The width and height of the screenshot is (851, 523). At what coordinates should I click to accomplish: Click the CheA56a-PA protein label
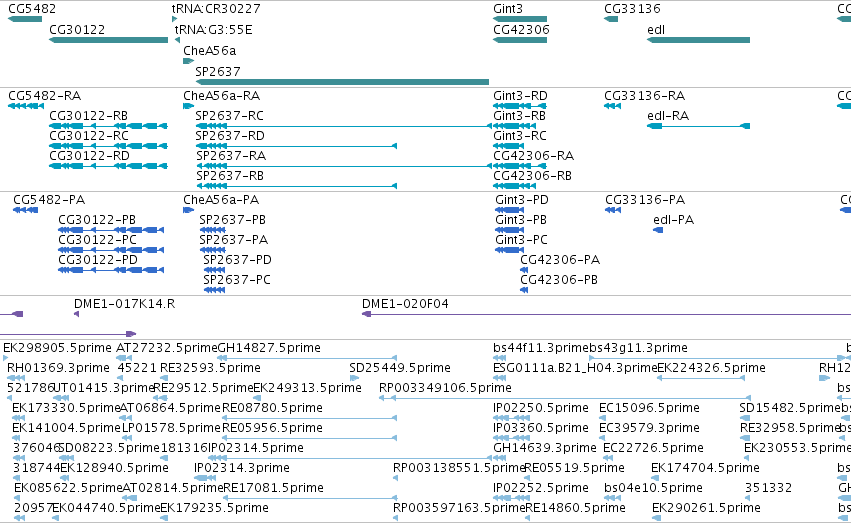[x=221, y=200]
